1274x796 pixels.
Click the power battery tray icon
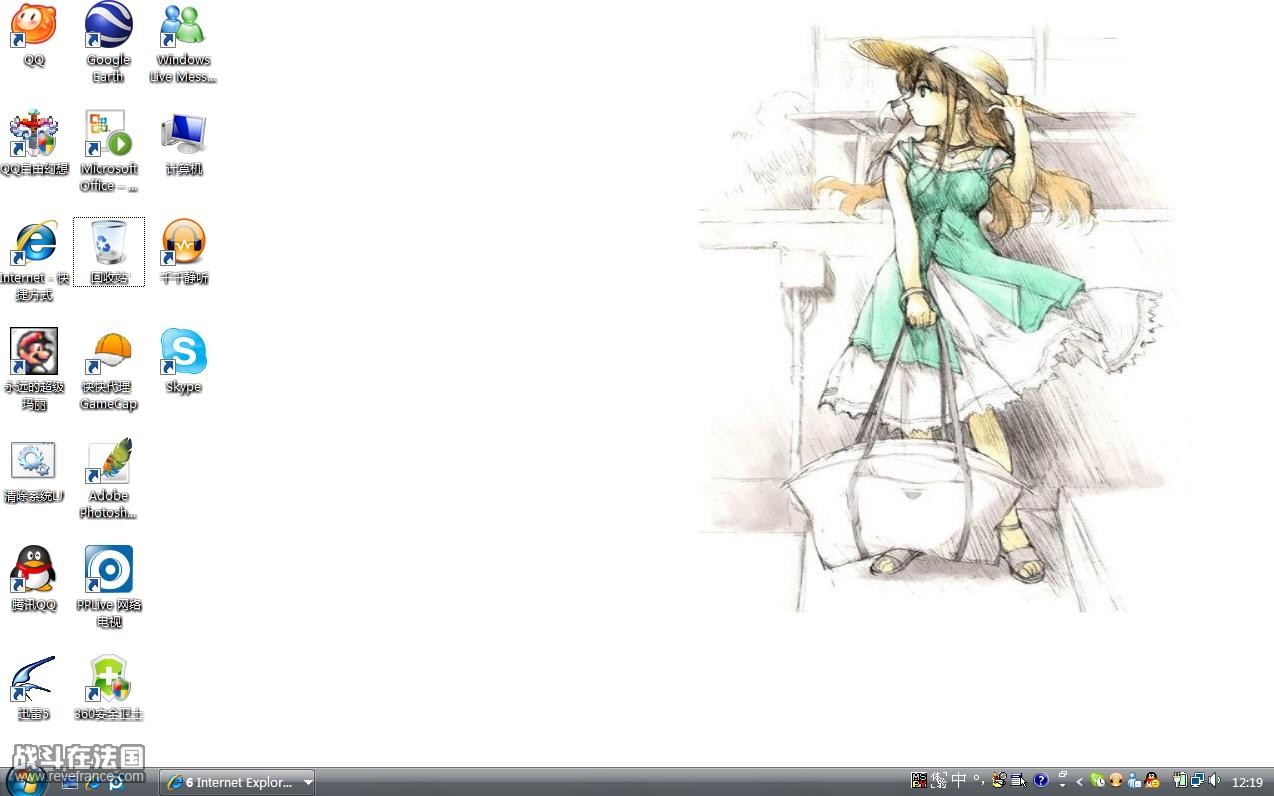click(1179, 780)
